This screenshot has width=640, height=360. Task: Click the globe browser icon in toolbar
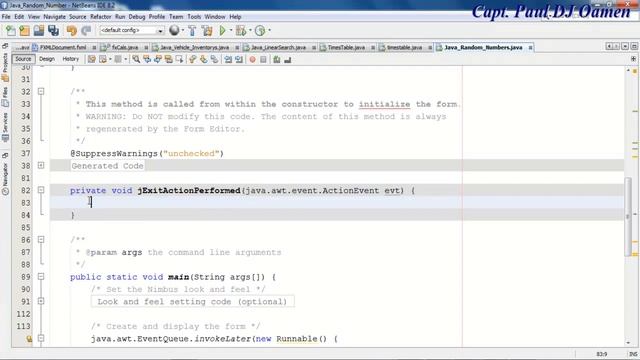click(x=174, y=30)
